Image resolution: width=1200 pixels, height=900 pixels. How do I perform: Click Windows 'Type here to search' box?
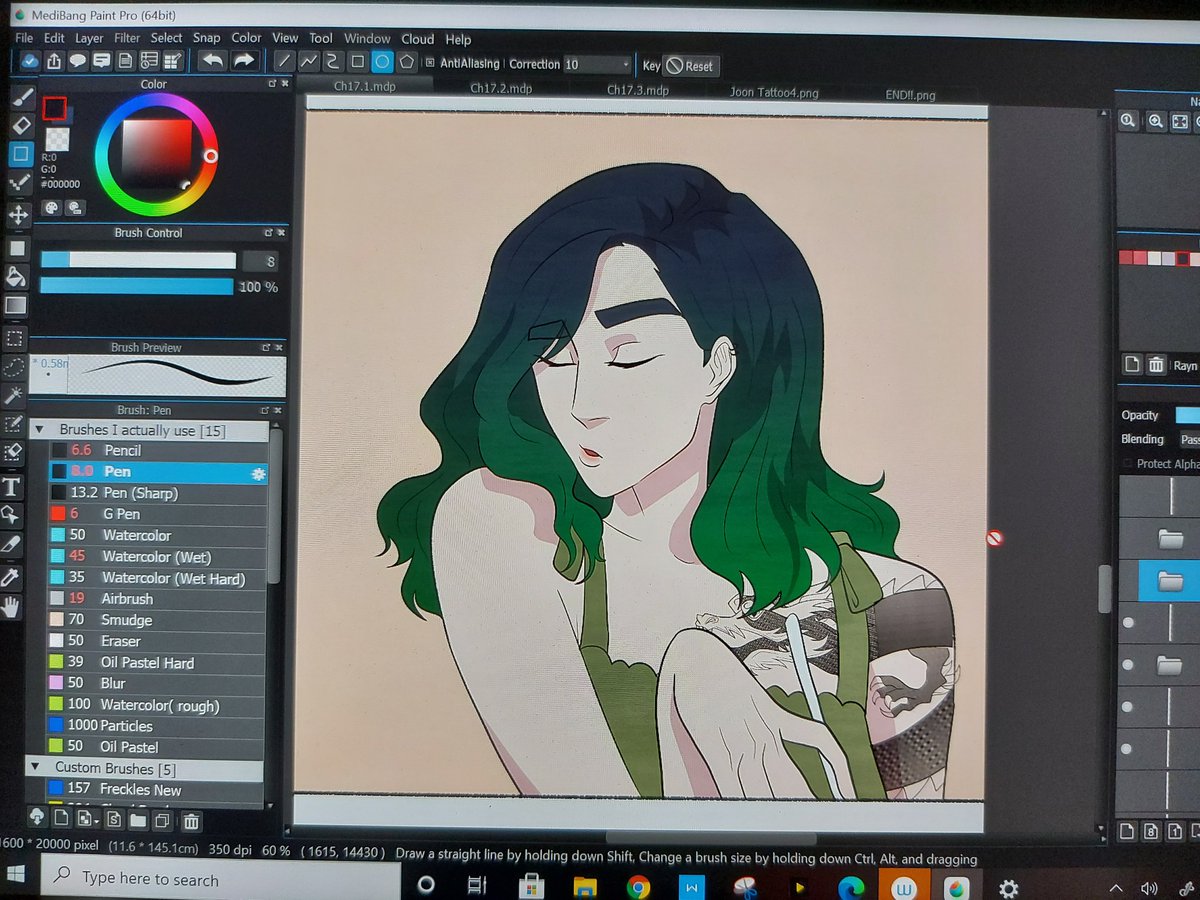tap(220, 880)
